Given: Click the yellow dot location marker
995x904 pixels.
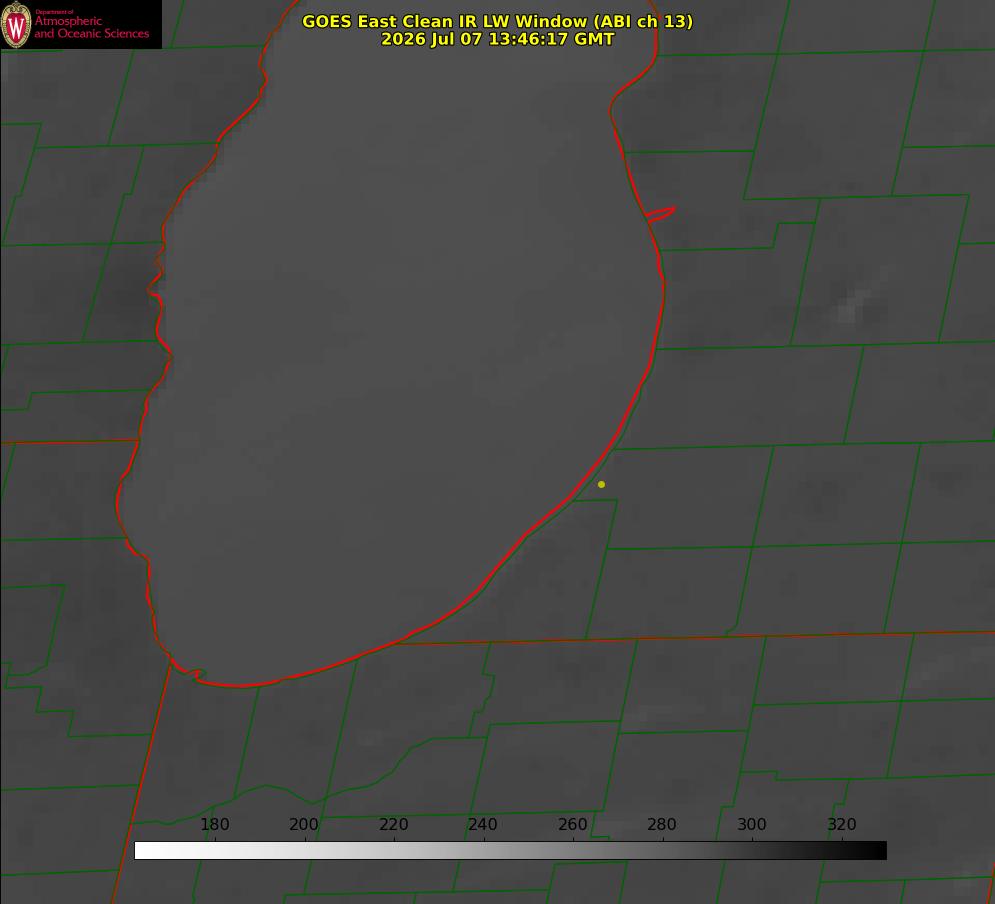Looking at the screenshot, I should [x=601, y=484].
